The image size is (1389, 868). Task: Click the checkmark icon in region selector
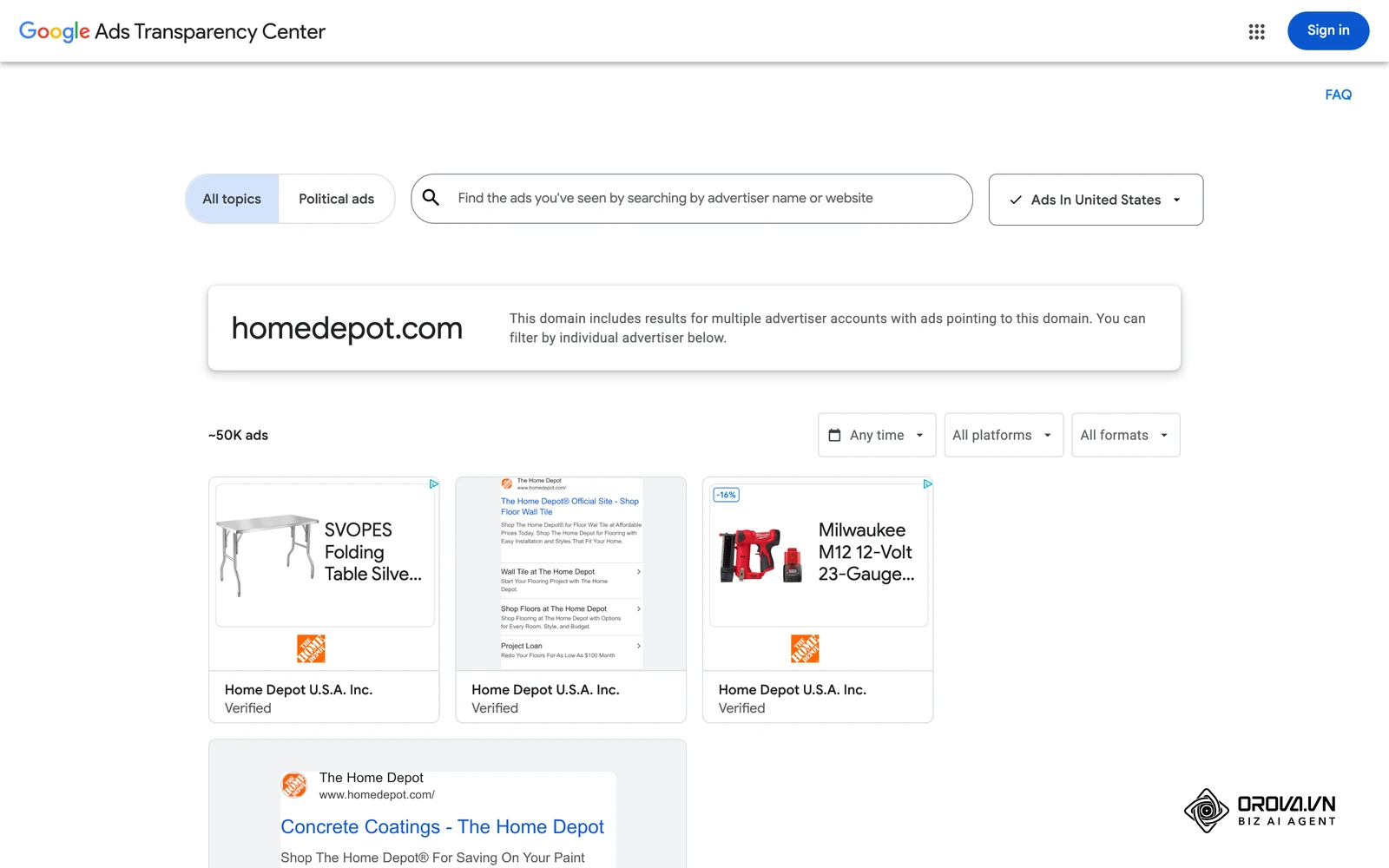click(1015, 200)
